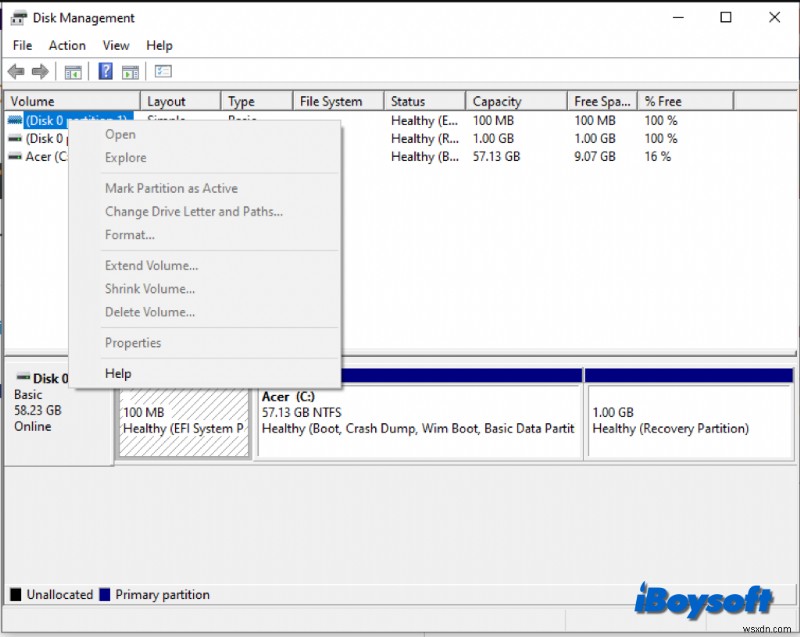Image resolution: width=800 pixels, height=637 pixels.
Task: Select the 1.00 GB Recovery Partition block
Action: coord(689,421)
